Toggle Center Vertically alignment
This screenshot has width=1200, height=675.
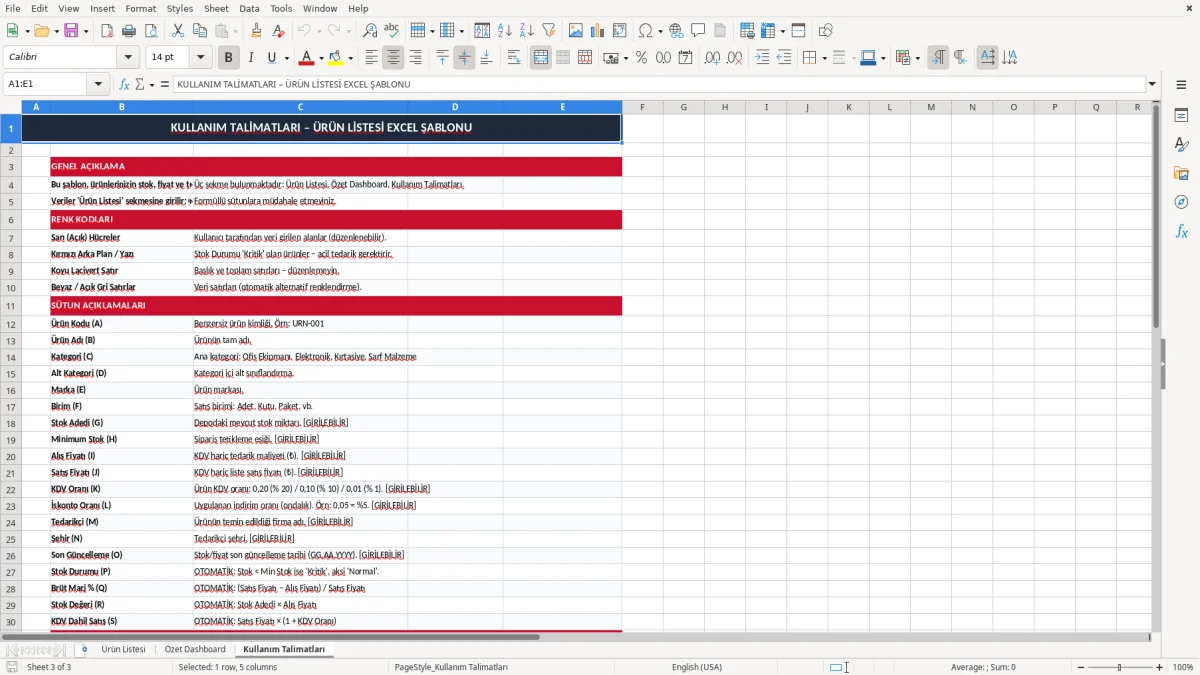coord(464,58)
